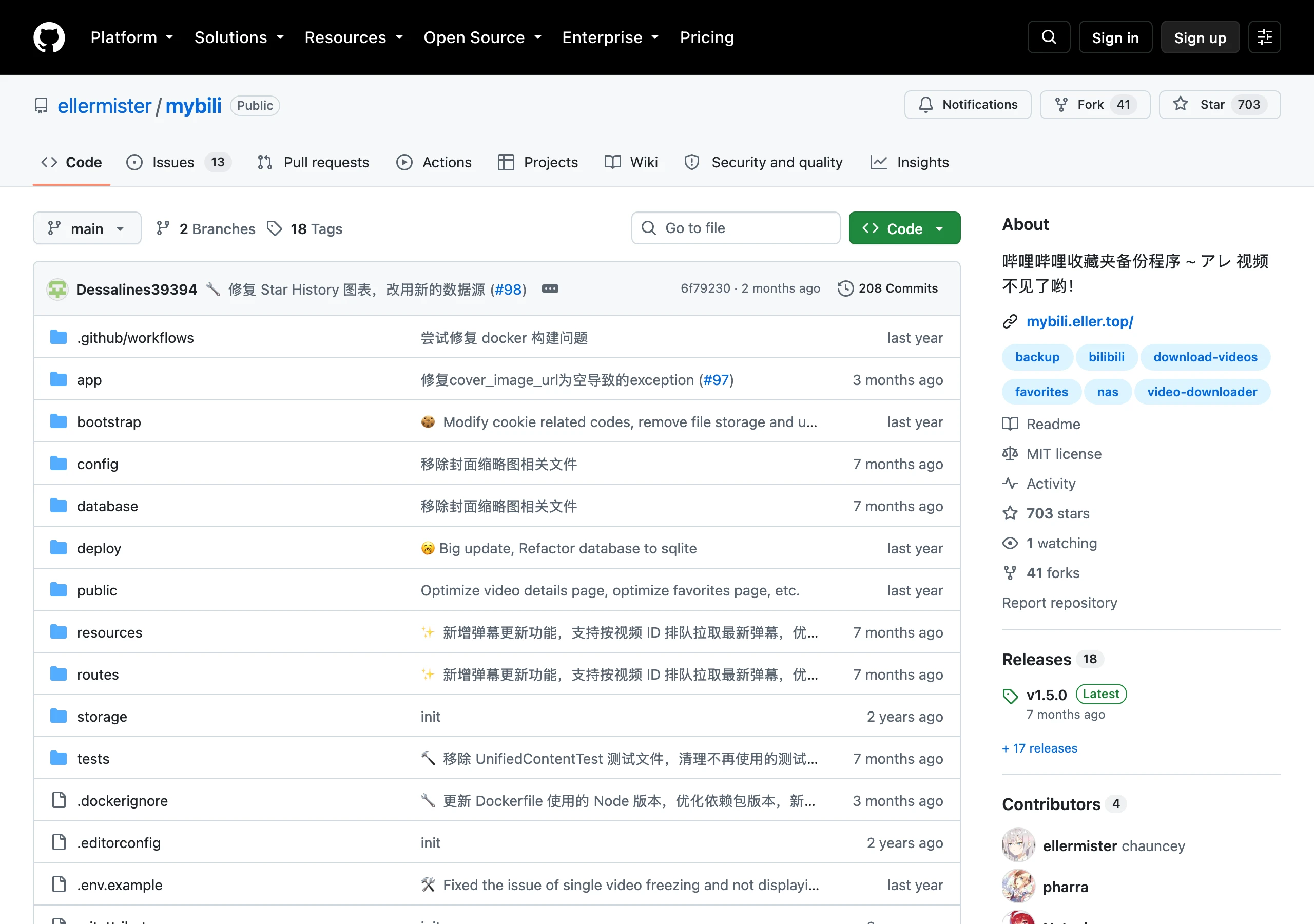Click the bilibili topic tag

tap(1106, 357)
